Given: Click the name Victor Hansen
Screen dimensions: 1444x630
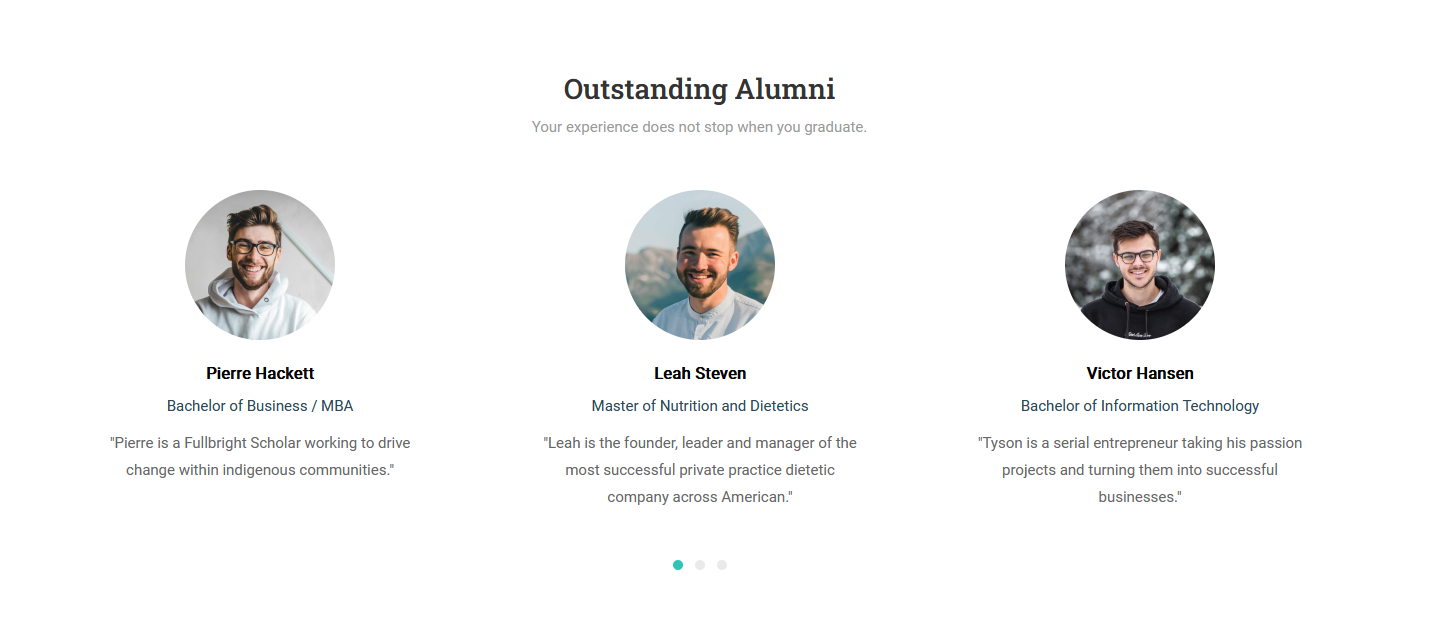Looking at the screenshot, I should [x=1139, y=372].
